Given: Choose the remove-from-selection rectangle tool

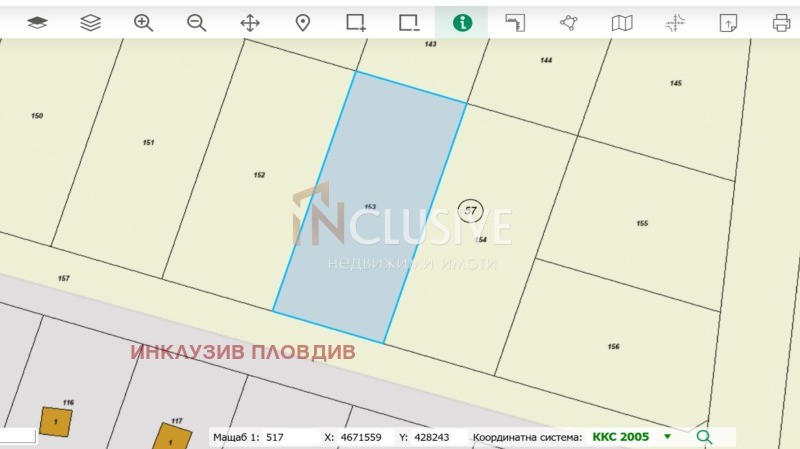Looking at the screenshot, I should coord(409,22).
